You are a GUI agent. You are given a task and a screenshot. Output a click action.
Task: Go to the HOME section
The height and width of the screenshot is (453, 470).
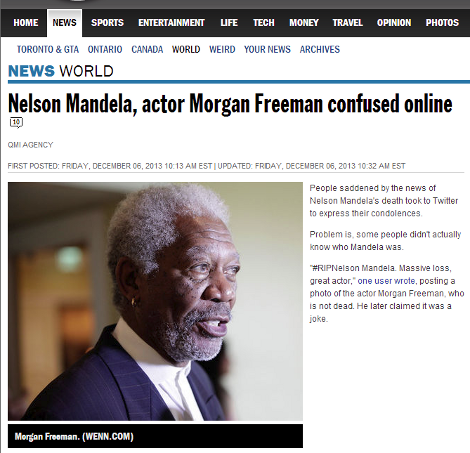[x=26, y=23]
